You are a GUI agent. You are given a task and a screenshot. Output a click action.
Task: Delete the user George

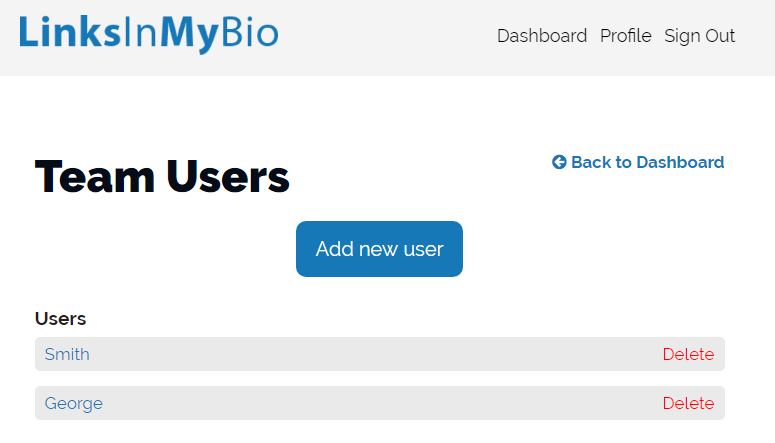[688, 403]
